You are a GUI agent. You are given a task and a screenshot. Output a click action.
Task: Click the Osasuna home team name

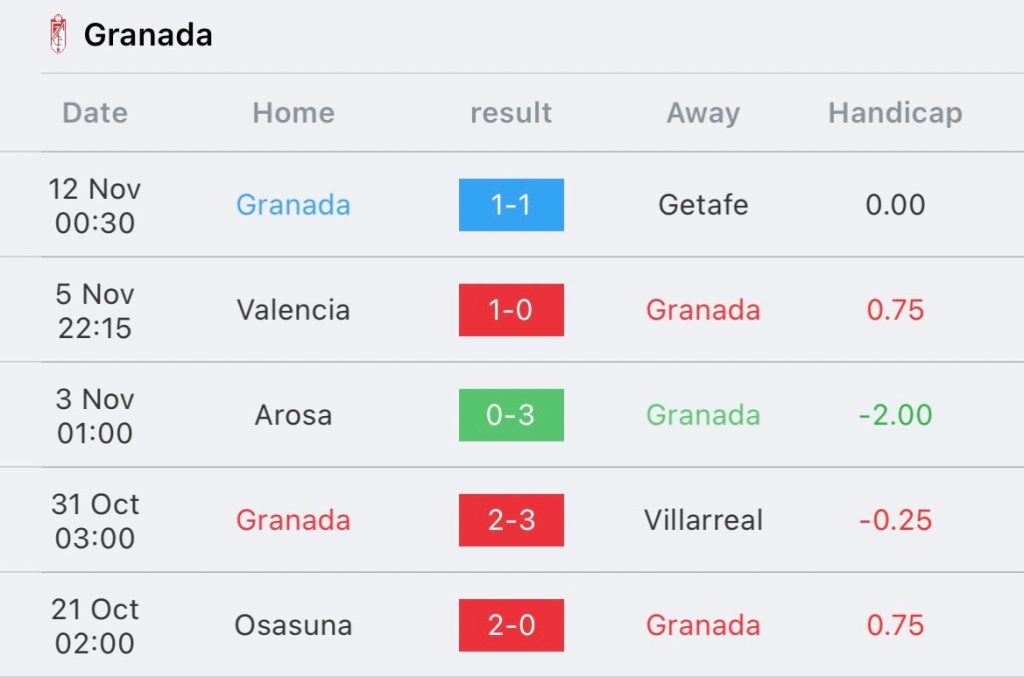pyautogui.click(x=293, y=625)
